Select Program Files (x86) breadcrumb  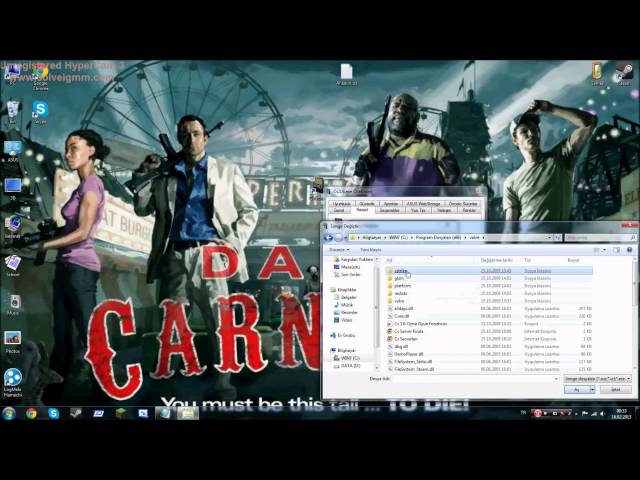[438, 238]
